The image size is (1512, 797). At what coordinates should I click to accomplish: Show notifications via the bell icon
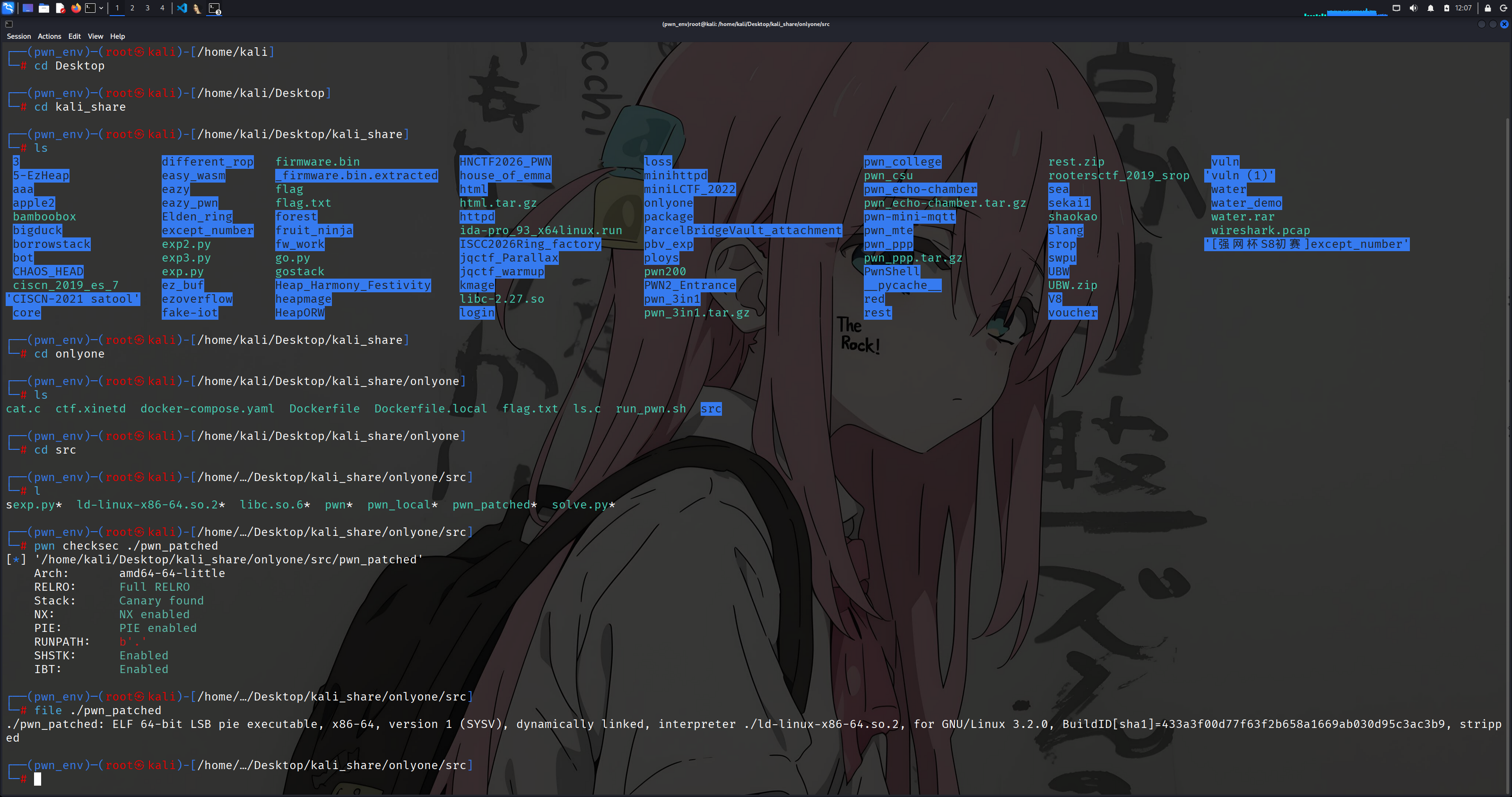tap(1430, 8)
